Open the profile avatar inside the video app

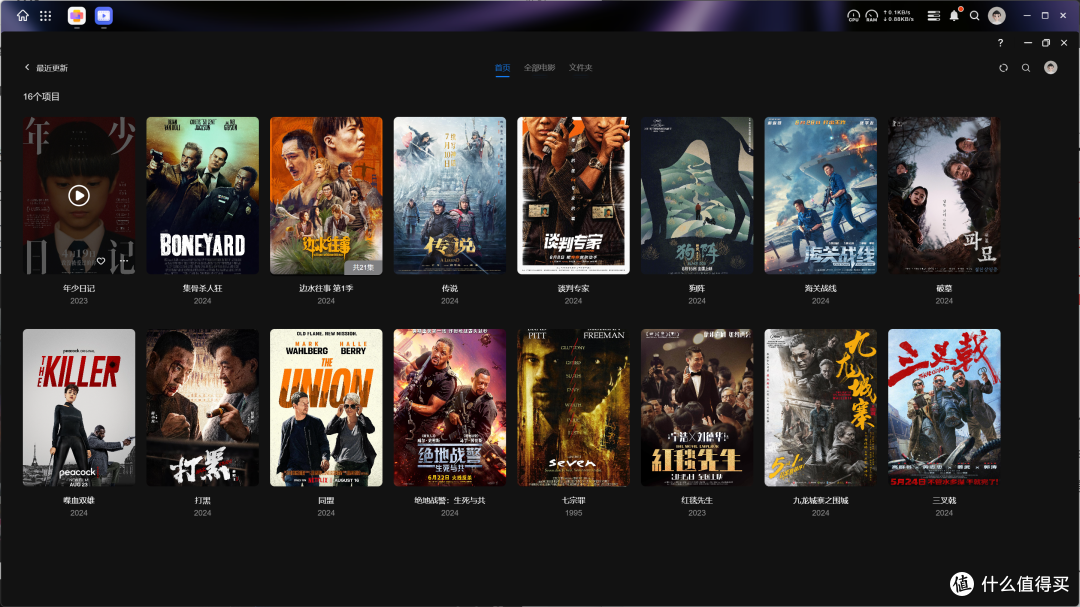1050,67
